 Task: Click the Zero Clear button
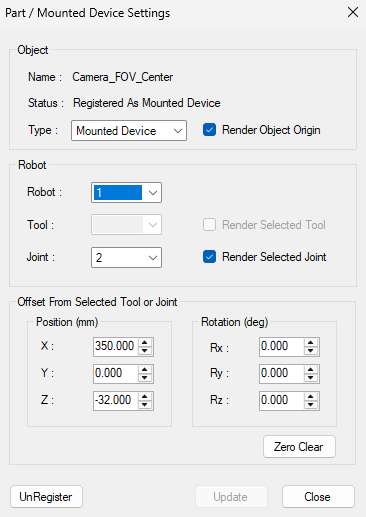pyautogui.click(x=299, y=447)
